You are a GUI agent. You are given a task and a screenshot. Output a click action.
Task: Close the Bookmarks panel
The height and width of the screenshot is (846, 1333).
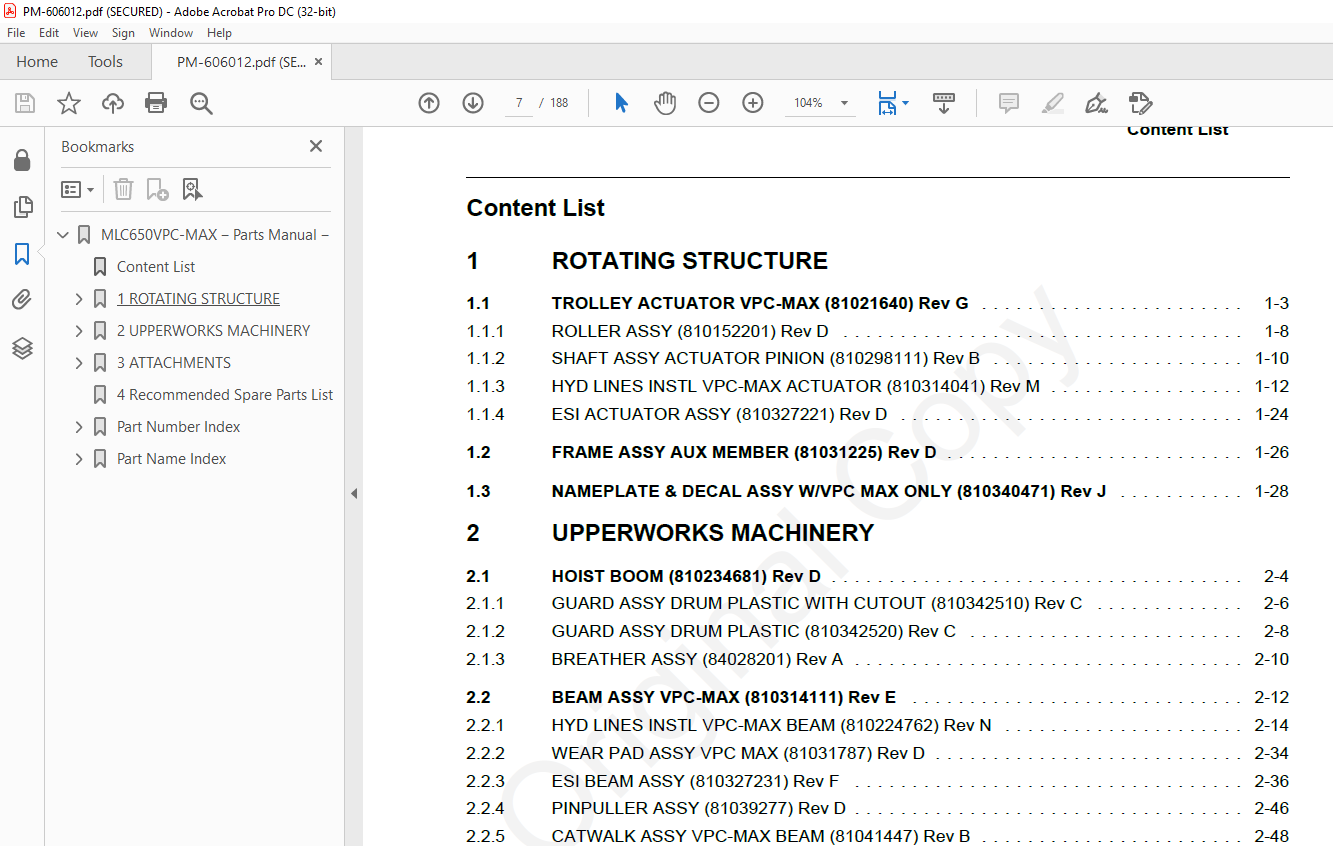pos(316,146)
